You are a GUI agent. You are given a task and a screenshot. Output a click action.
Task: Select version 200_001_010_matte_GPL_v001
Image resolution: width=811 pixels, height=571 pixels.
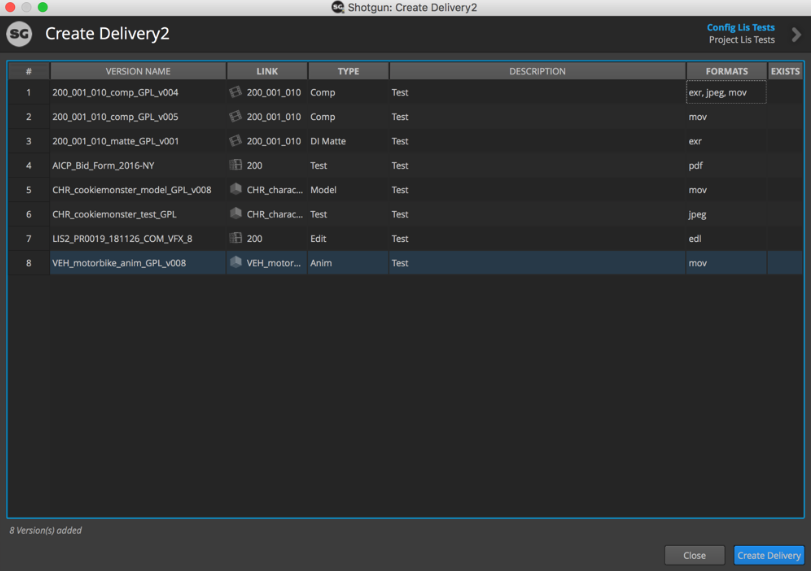pos(115,141)
